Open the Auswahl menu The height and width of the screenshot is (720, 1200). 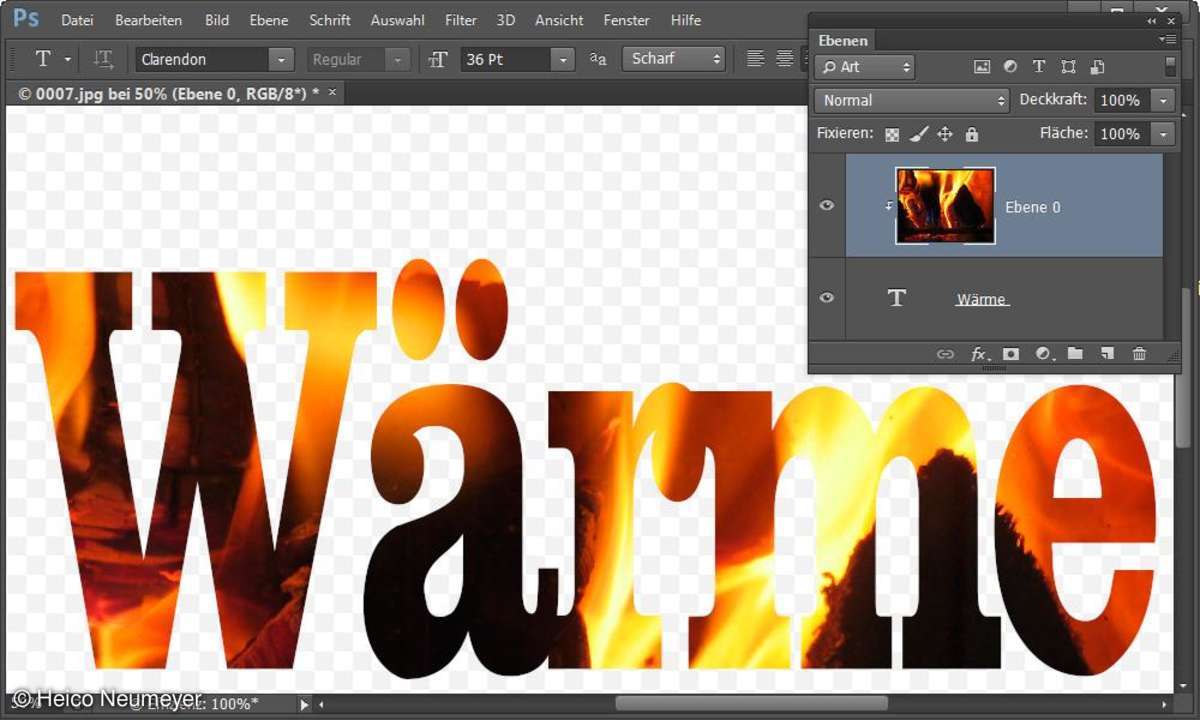click(398, 20)
